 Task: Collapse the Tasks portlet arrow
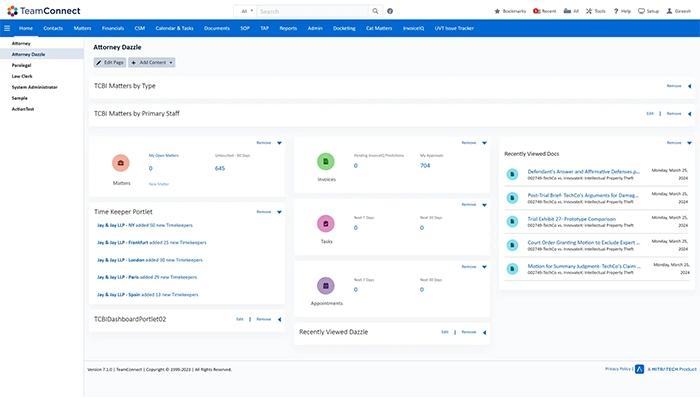coord(484,205)
